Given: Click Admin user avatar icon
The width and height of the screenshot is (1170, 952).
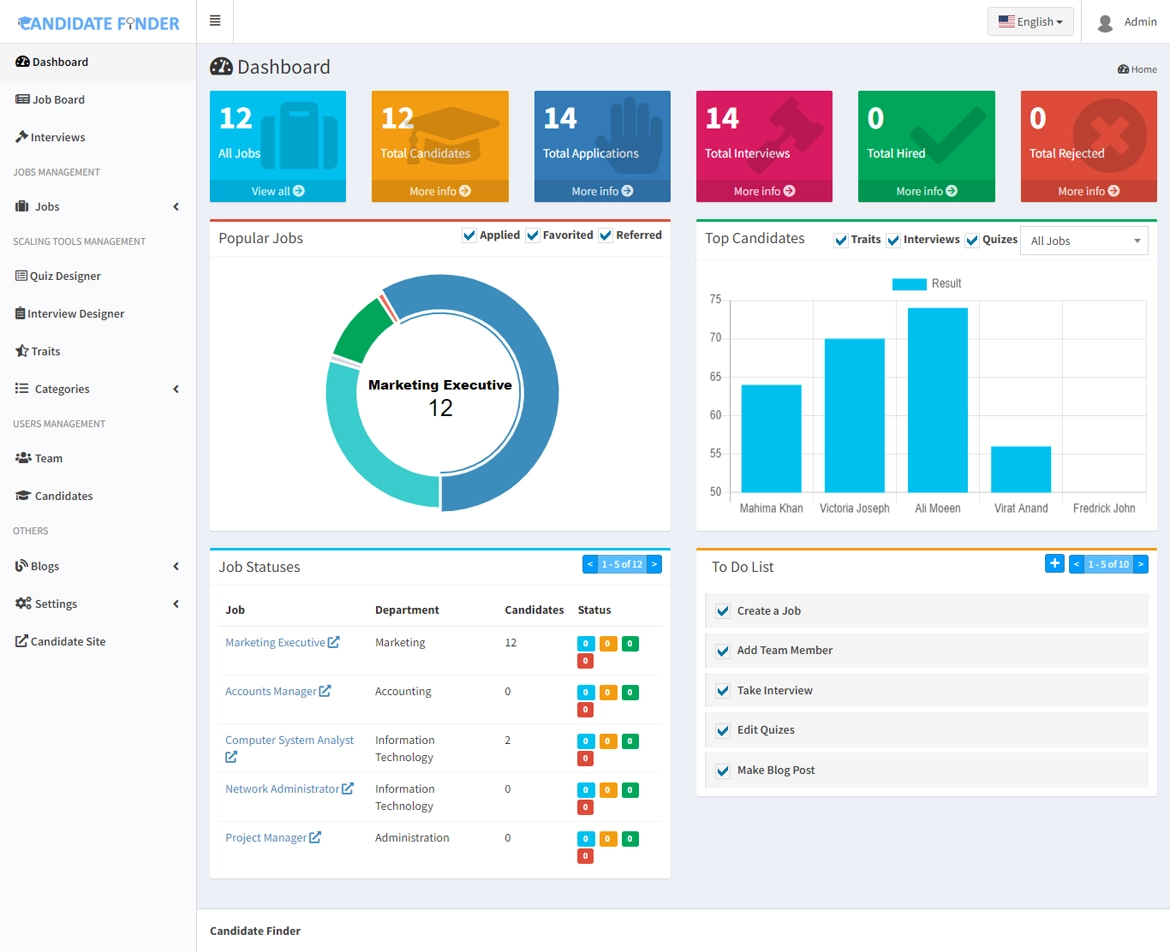Looking at the screenshot, I should pyautogui.click(x=1105, y=23).
